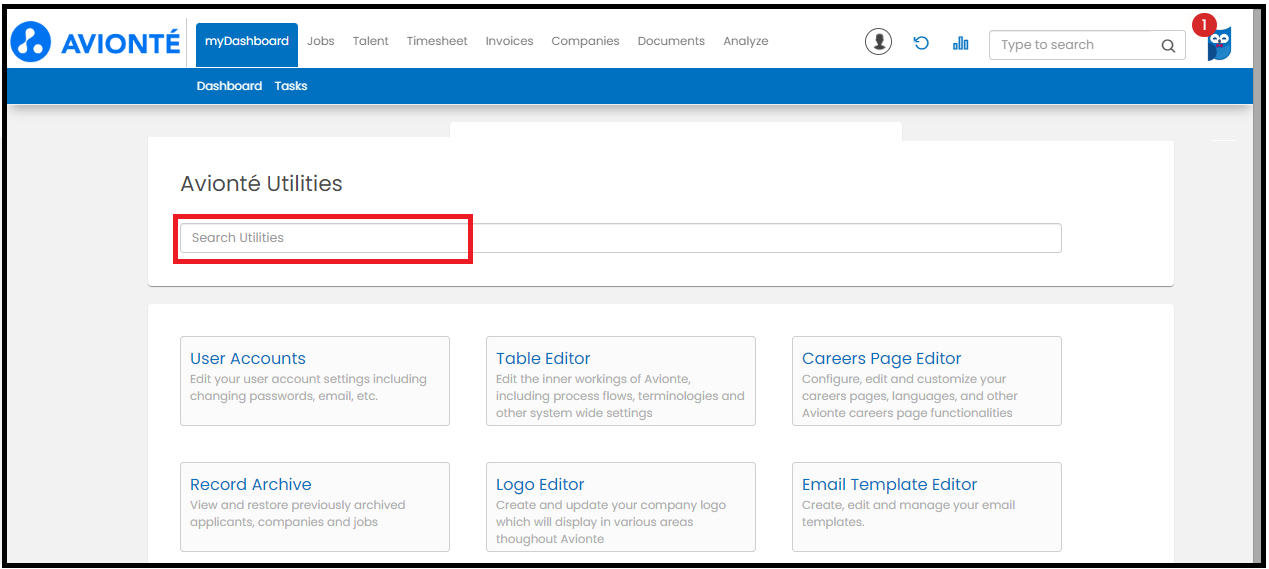This screenshot has height=569, width=1269.
Task: Click the magnifier icon in top search
Action: coord(1167,45)
